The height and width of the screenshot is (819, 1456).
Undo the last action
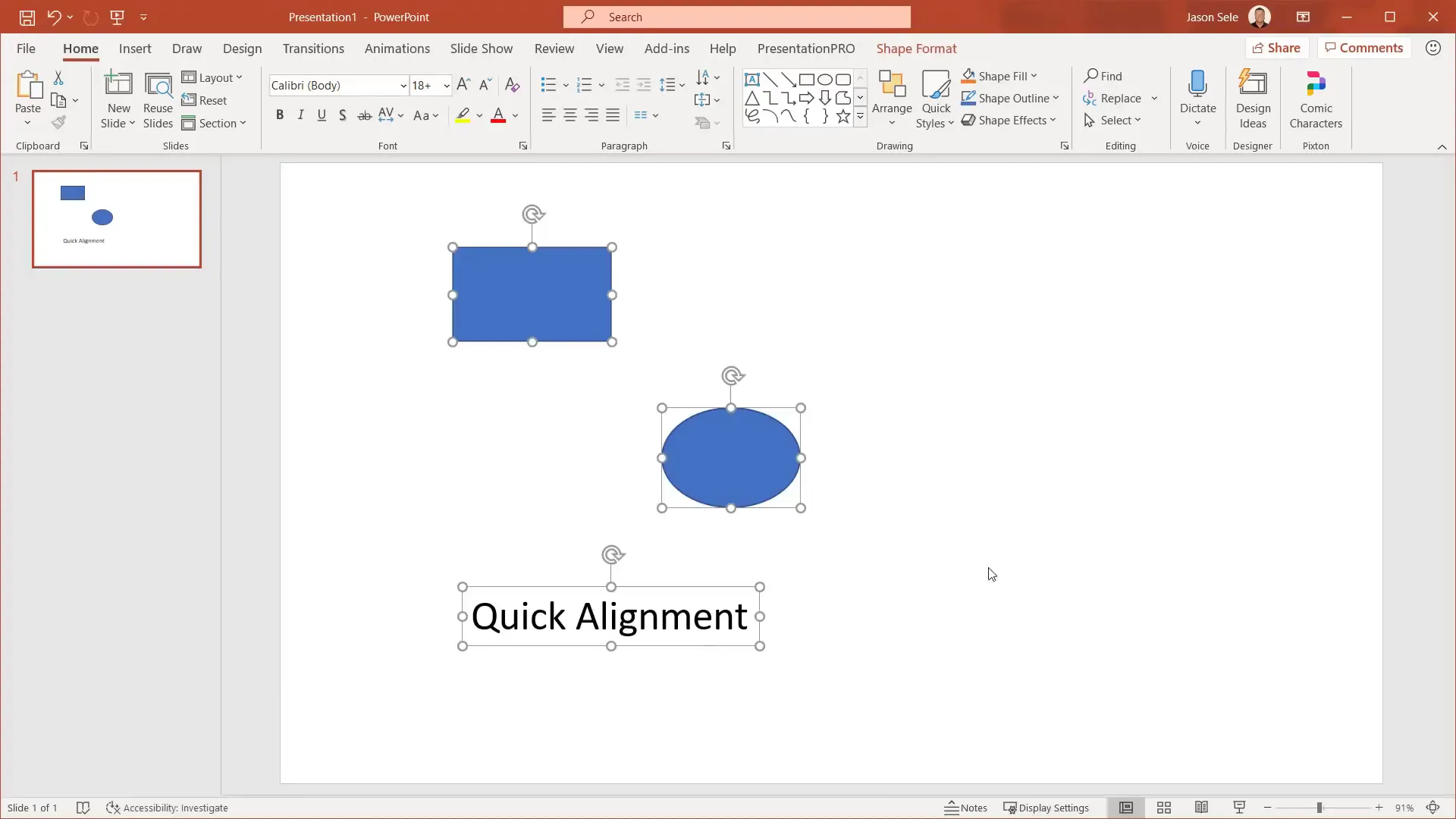tap(54, 17)
